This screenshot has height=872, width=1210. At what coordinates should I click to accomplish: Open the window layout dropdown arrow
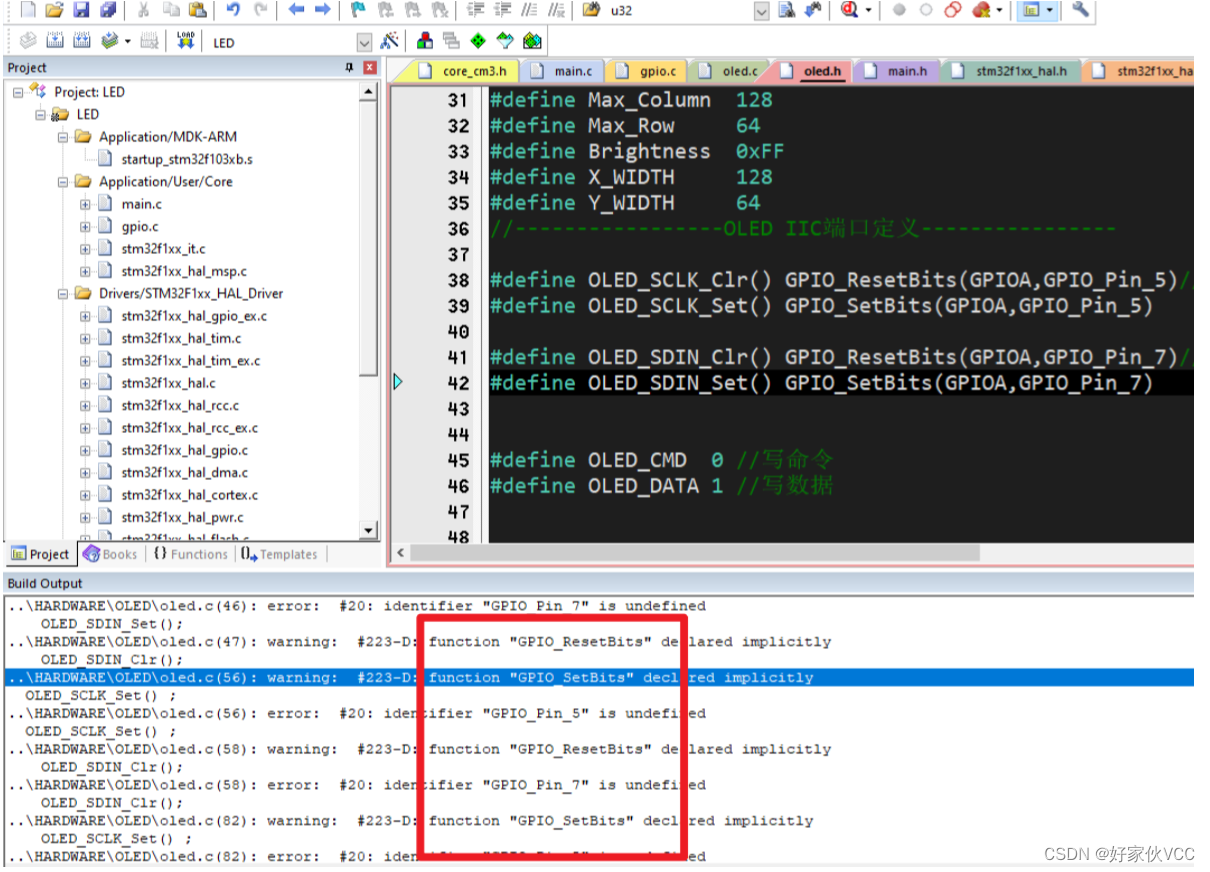pos(1050,10)
